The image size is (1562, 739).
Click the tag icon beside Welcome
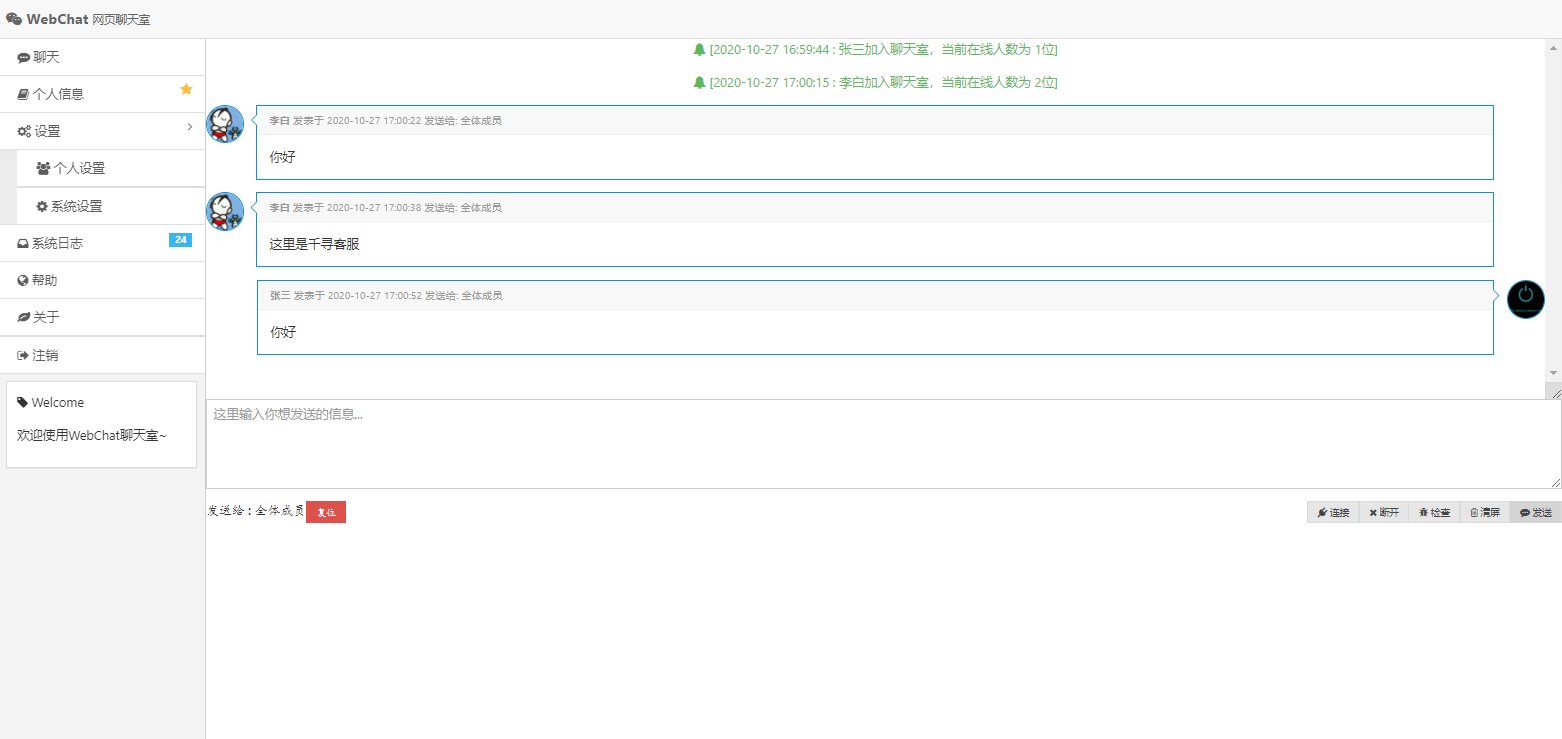point(23,402)
